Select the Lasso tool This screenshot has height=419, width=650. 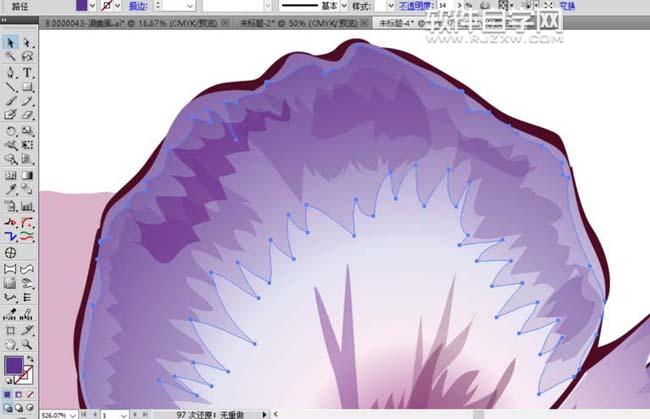[27, 56]
